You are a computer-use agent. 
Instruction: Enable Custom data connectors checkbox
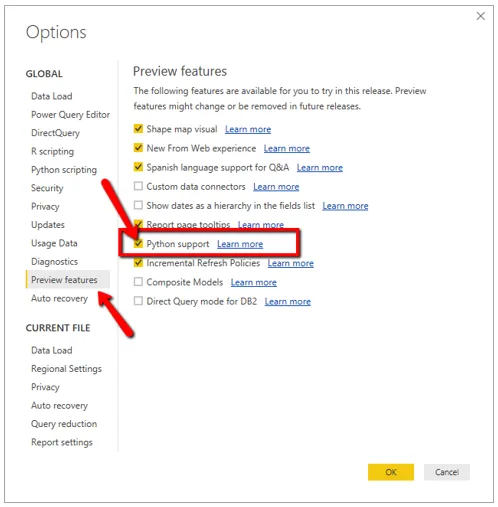138,186
